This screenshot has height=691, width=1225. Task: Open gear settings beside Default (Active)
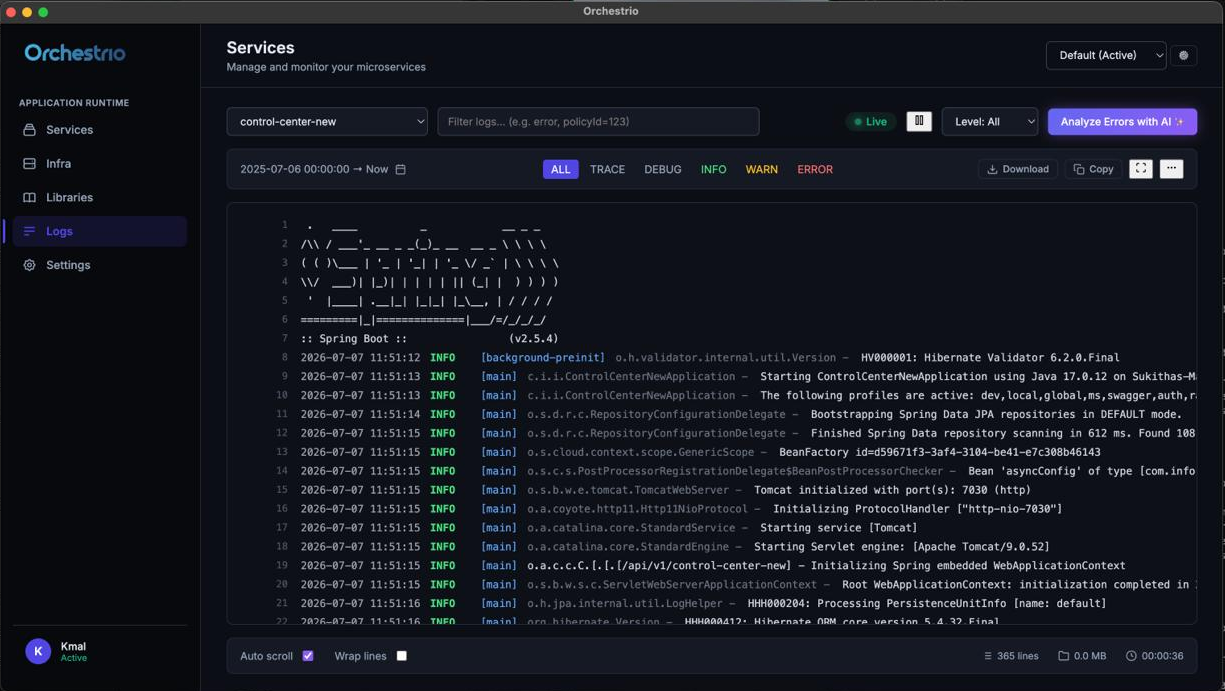coord(1184,56)
